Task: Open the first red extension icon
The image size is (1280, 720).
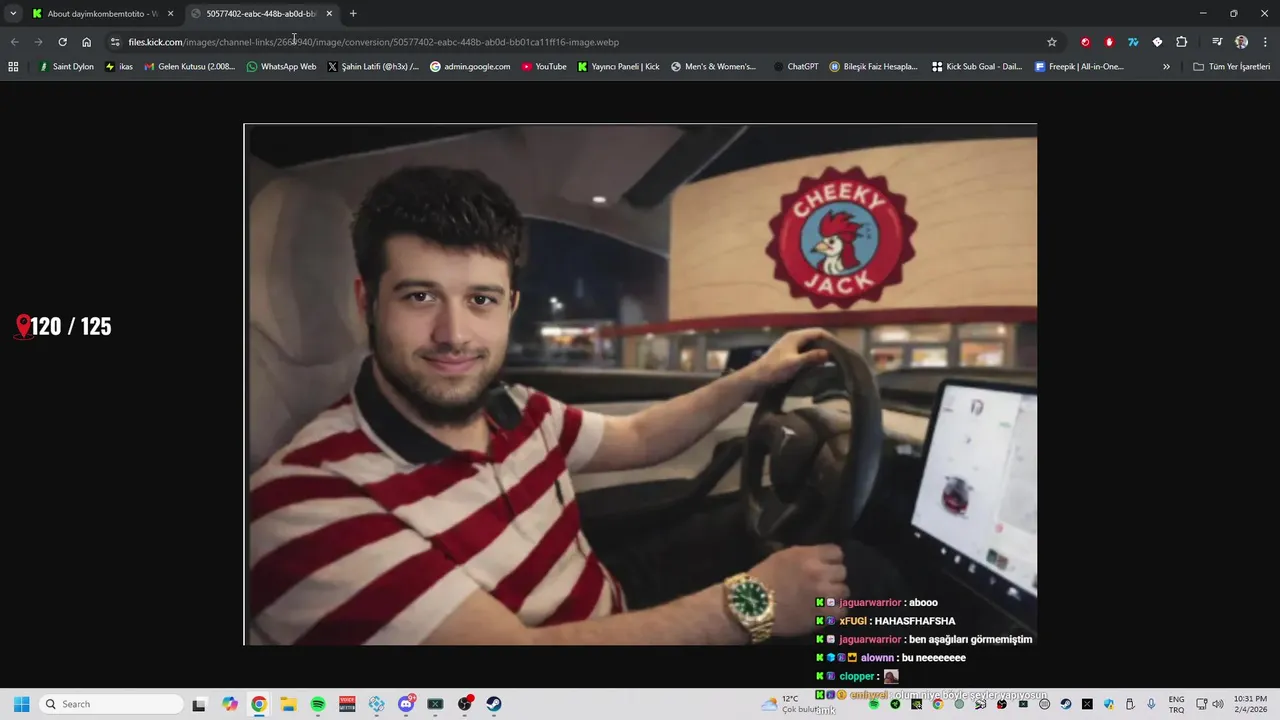Action: coord(1085,42)
